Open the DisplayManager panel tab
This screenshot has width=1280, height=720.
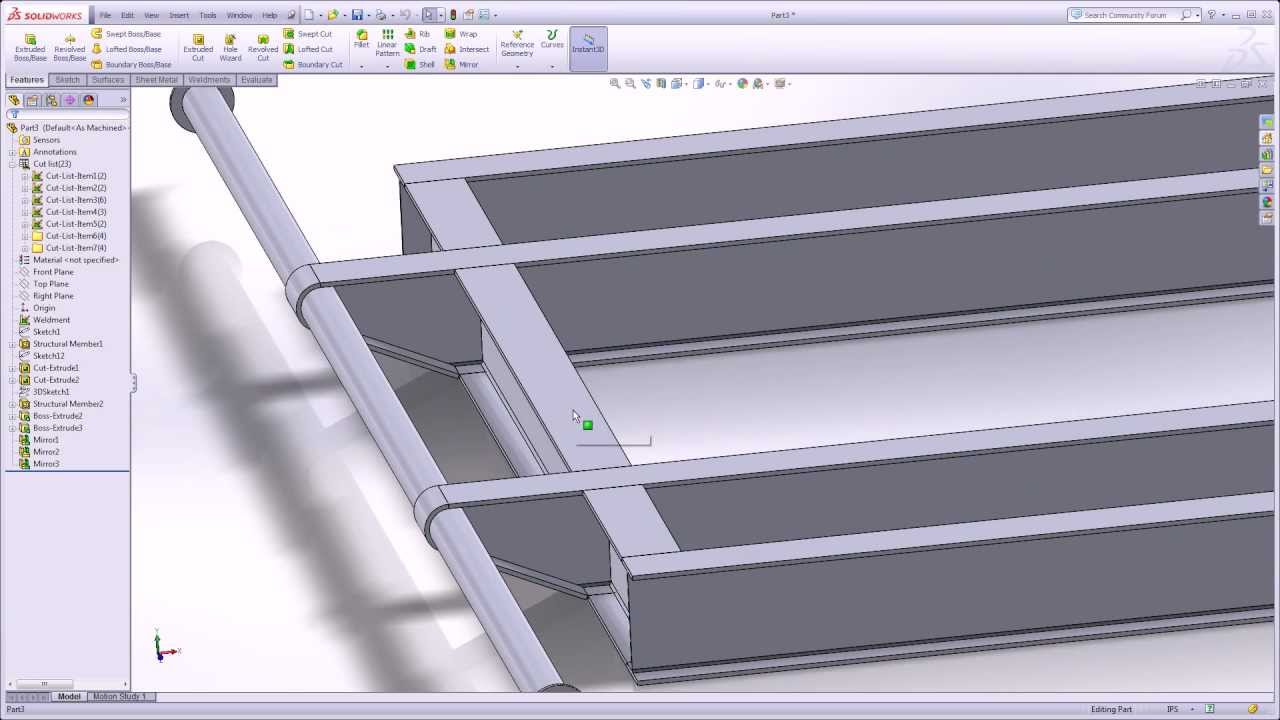[89, 100]
